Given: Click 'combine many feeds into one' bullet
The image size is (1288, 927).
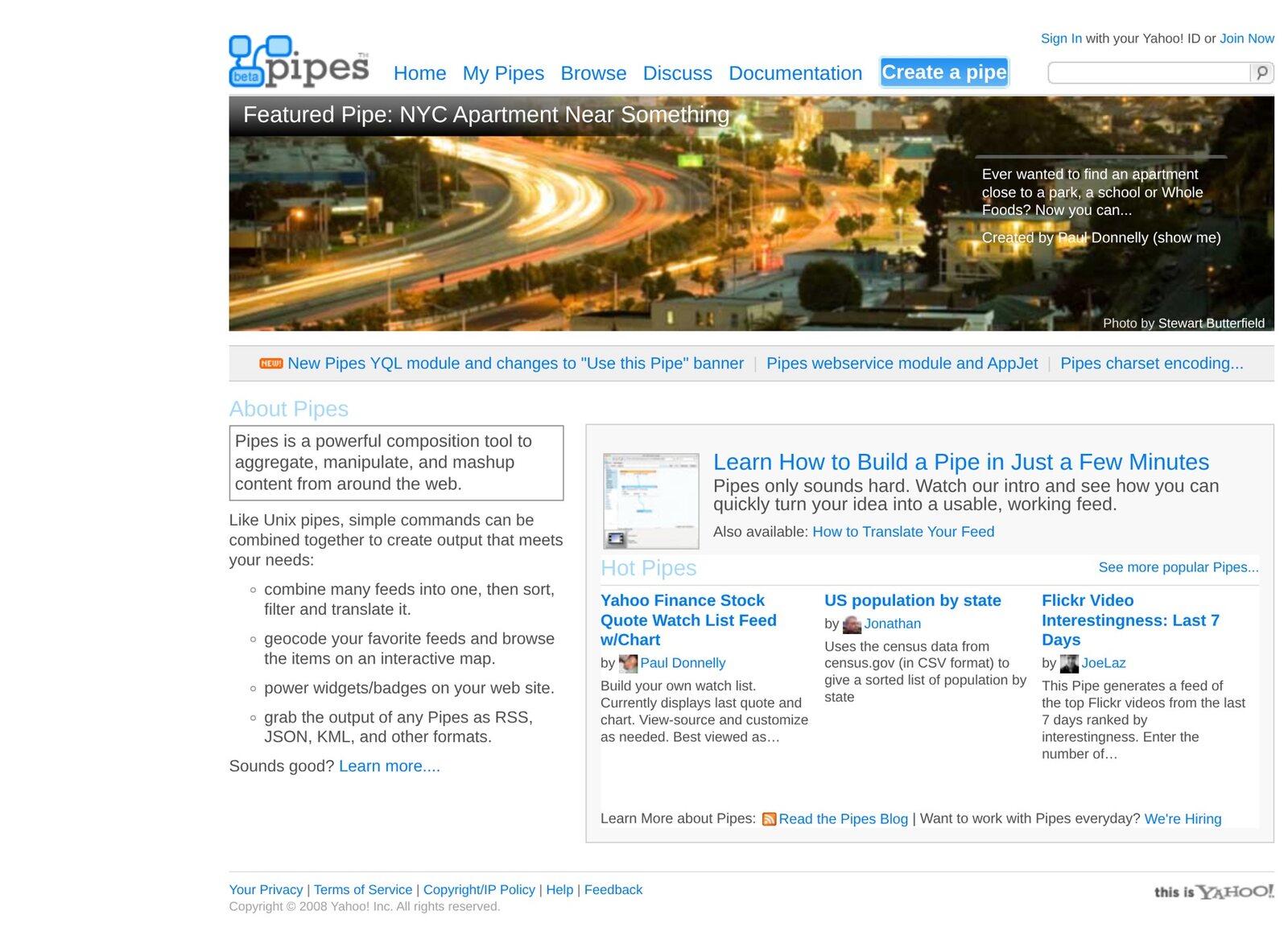Looking at the screenshot, I should point(409,599).
